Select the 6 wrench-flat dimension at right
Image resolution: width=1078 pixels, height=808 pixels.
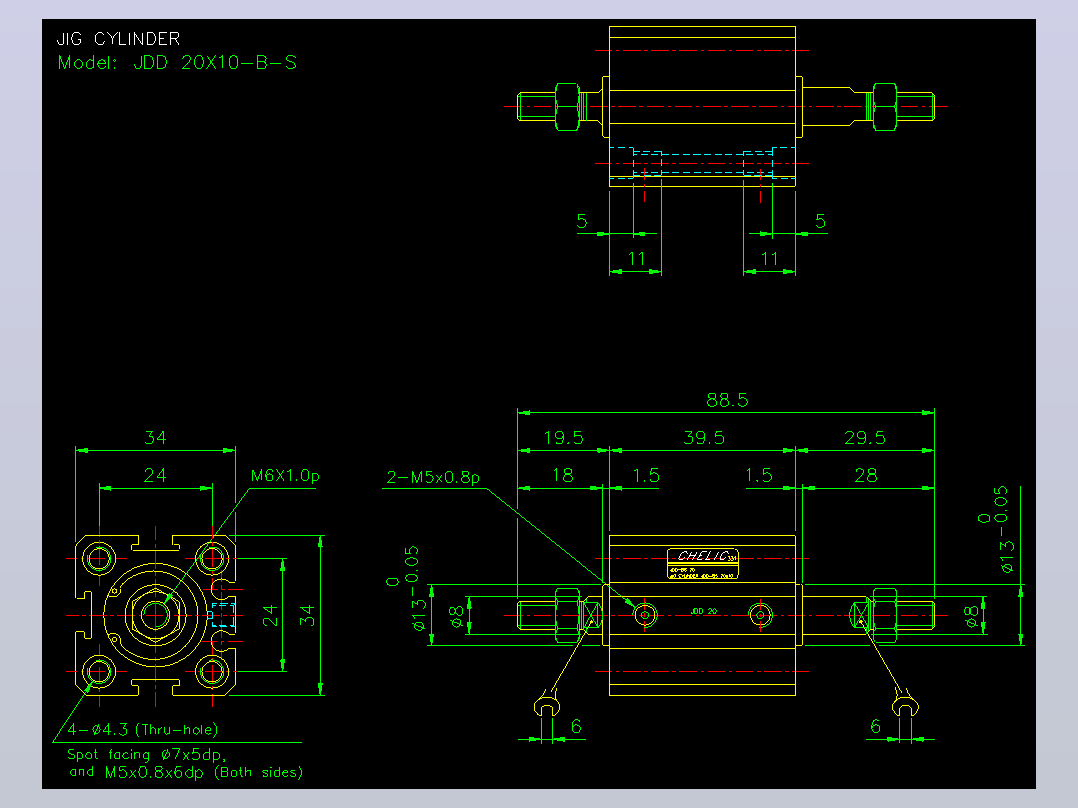tap(875, 726)
